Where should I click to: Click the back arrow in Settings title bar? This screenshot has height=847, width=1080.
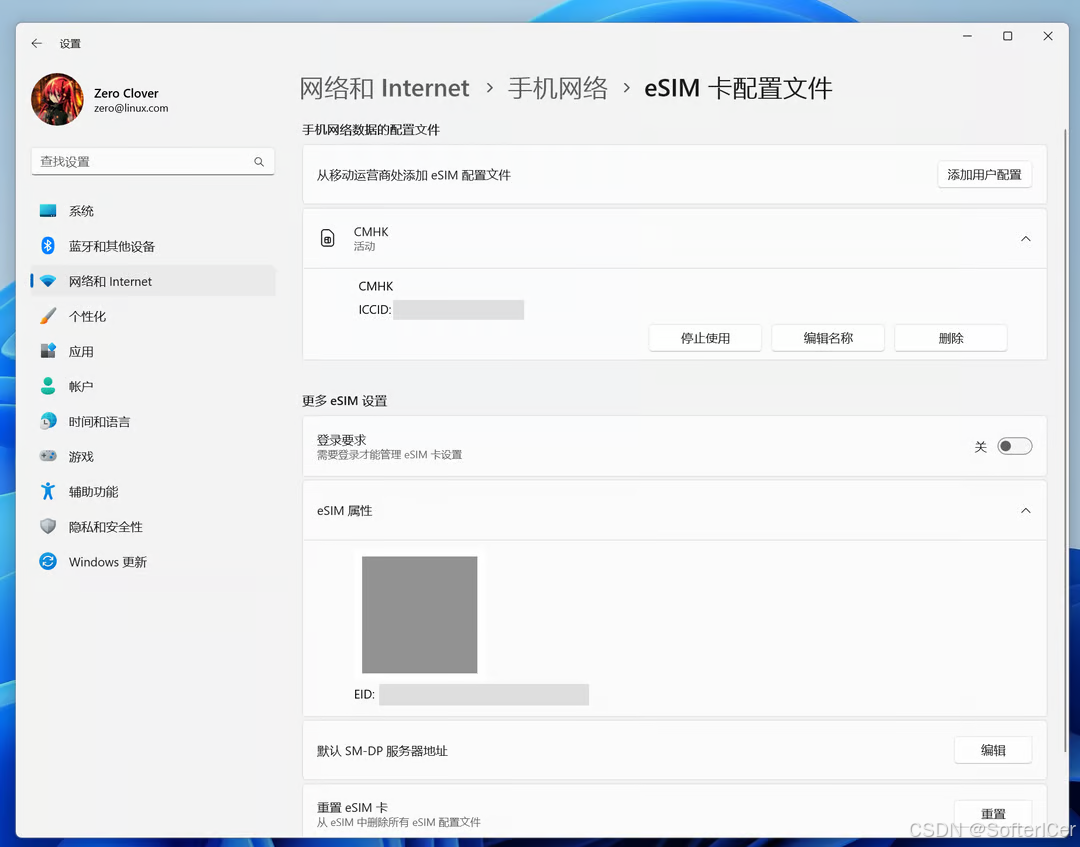(x=37, y=43)
